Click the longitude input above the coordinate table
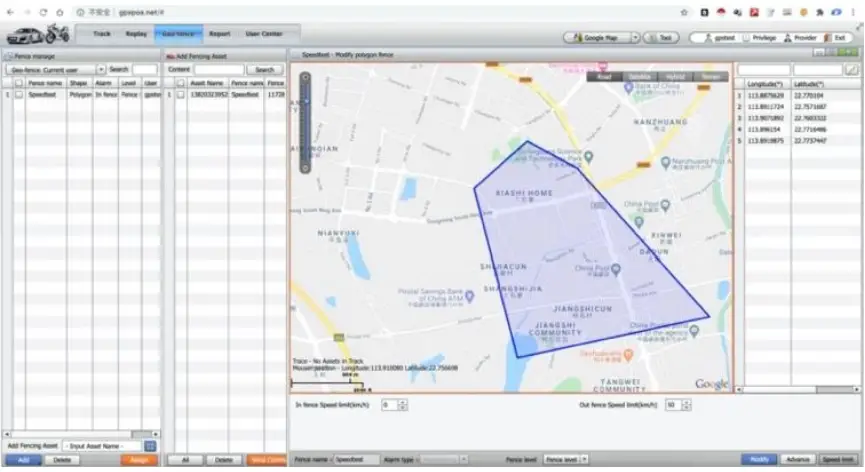The image size is (865, 472). 764,69
